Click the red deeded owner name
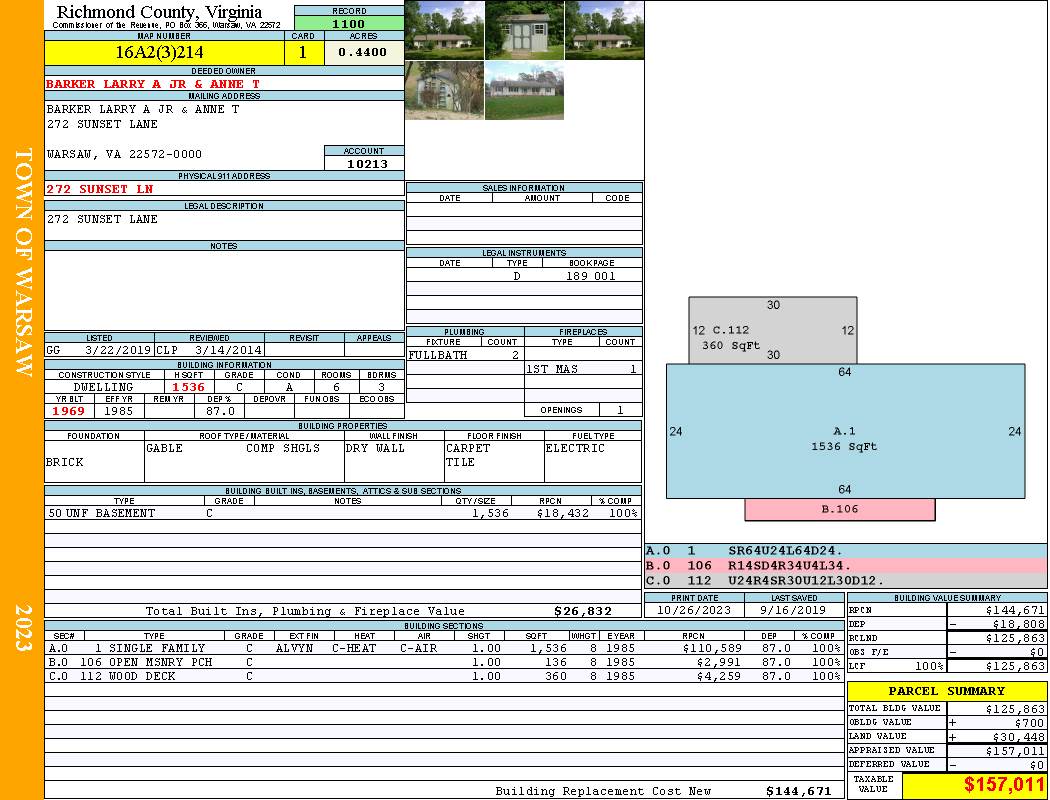This screenshot has height=800, width=1050. click(153, 84)
